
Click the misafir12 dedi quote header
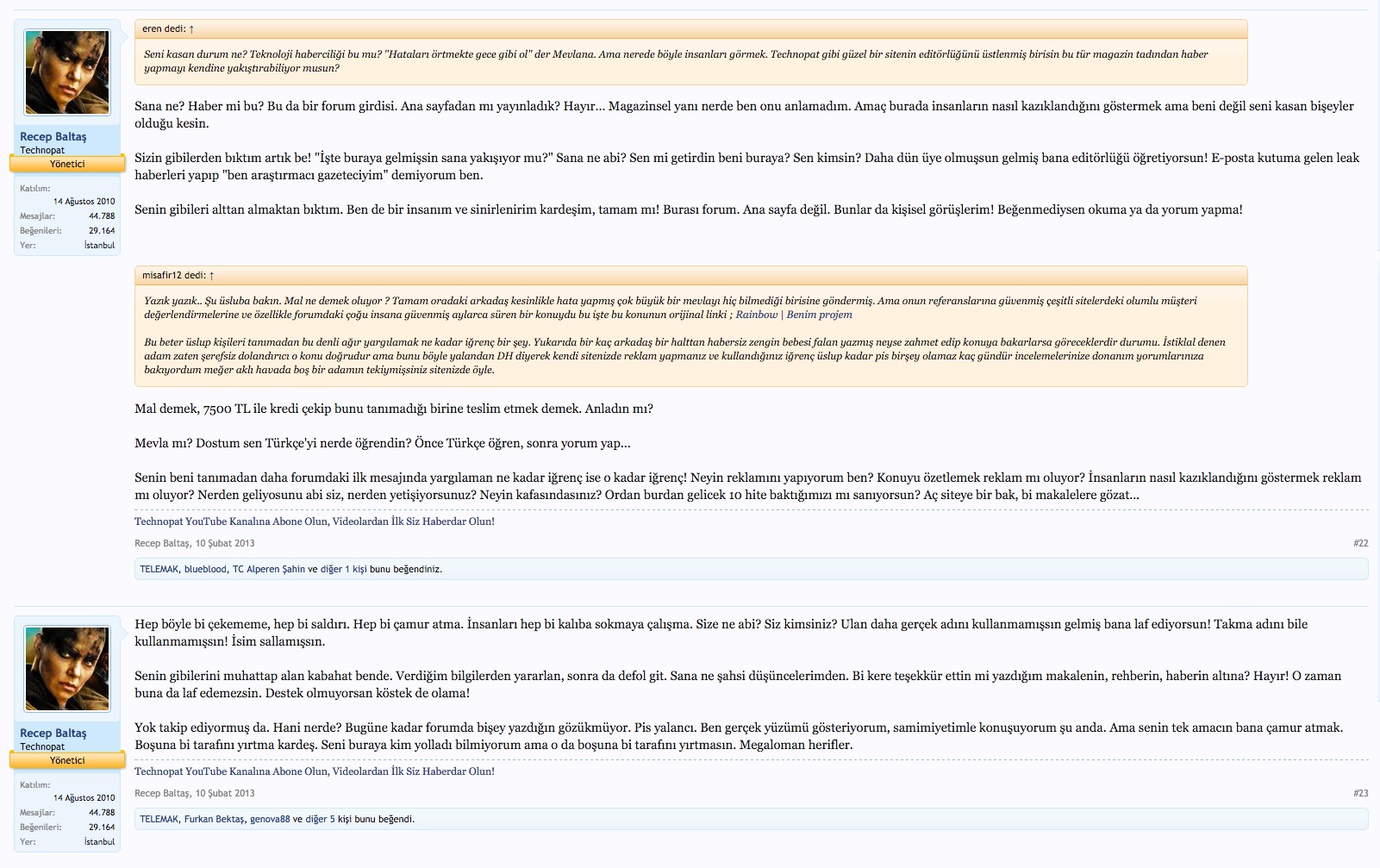pos(690,275)
